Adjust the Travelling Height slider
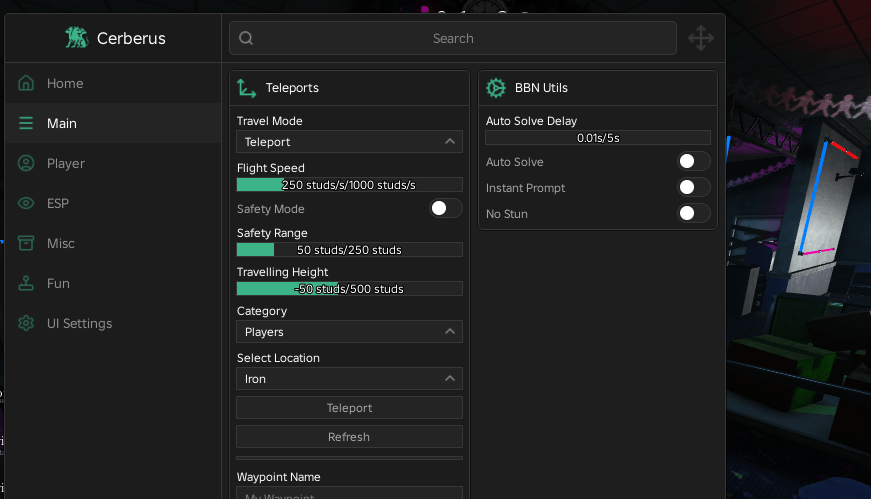The image size is (871, 499). tap(349, 289)
